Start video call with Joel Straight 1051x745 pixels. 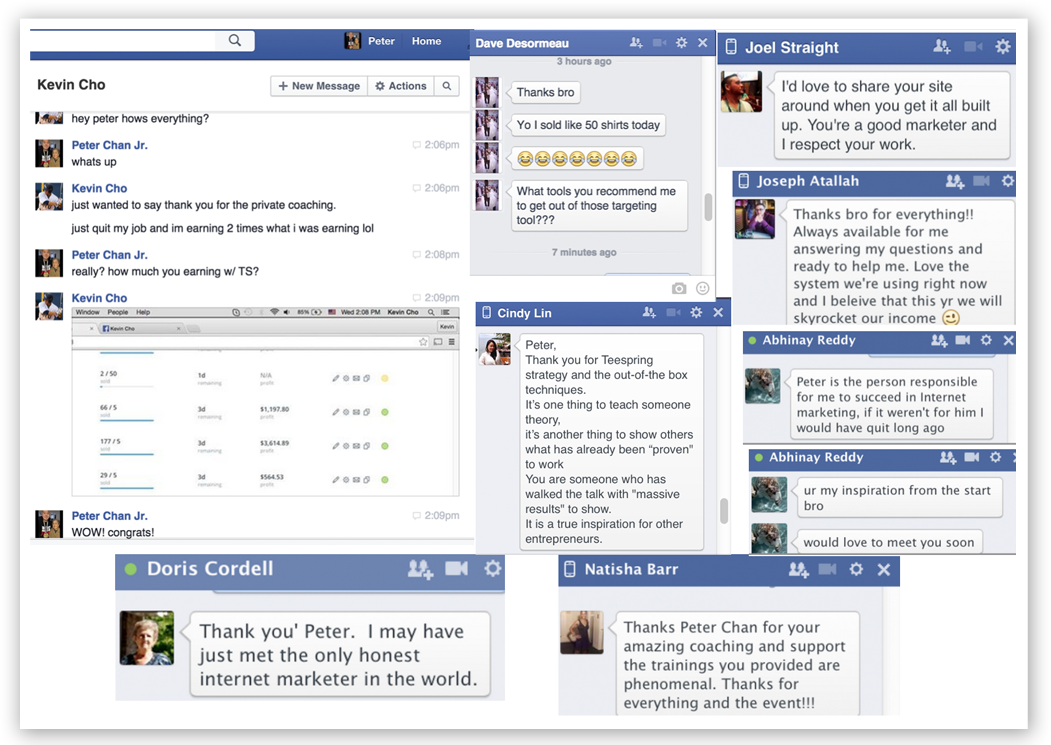(973, 47)
